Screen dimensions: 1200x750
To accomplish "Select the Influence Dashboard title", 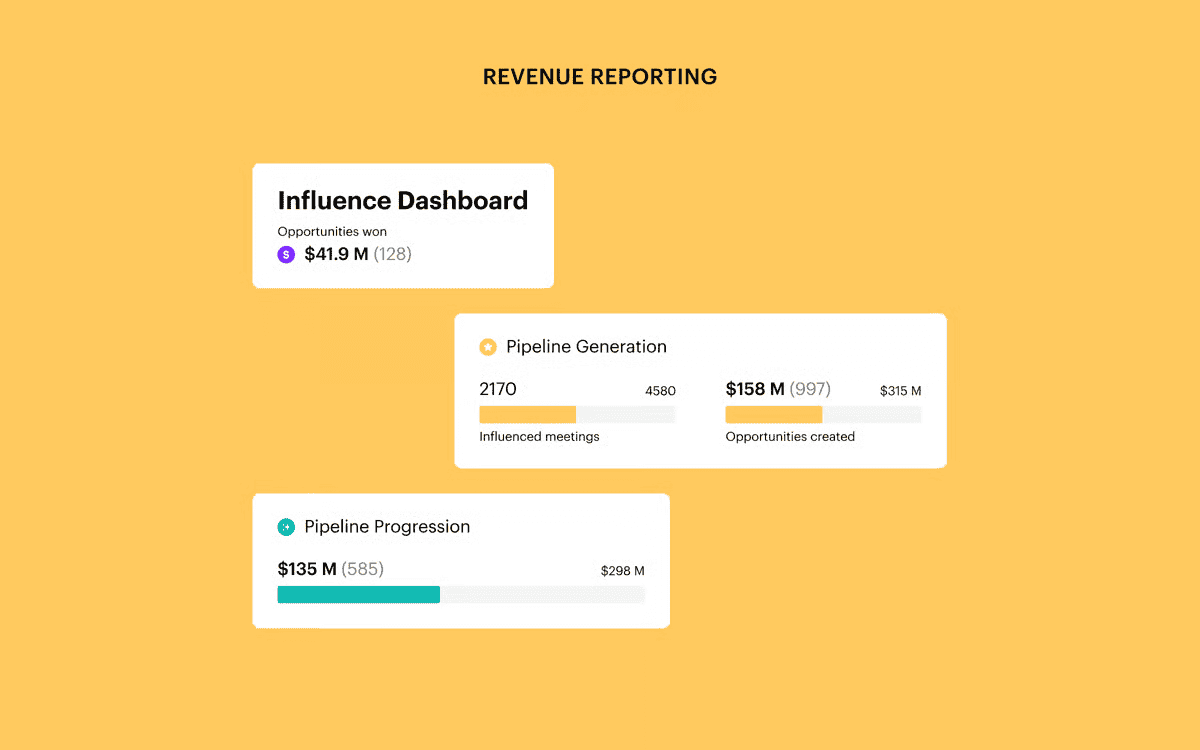I will pyautogui.click(x=402, y=201).
